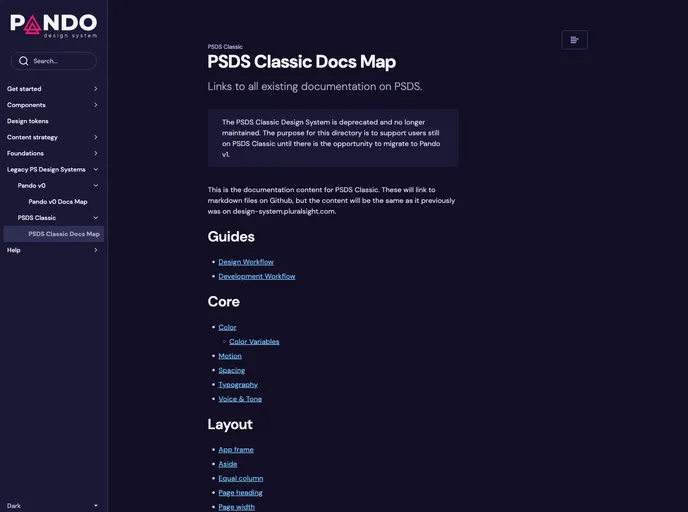
Task: Open the Color Variables link
Action: (254, 342)
